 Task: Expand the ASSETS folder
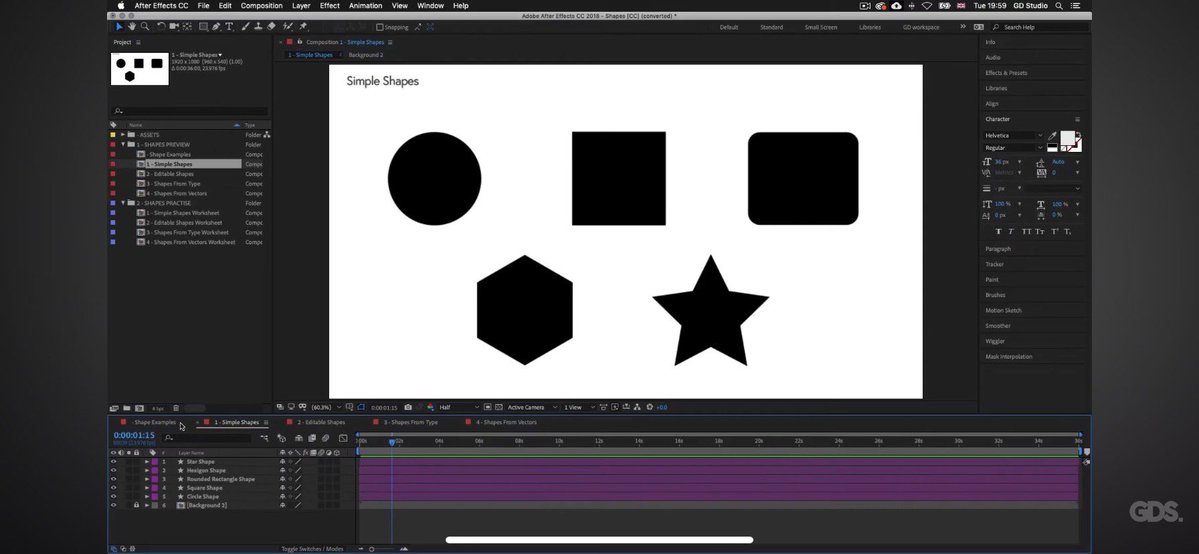[122, 135]
